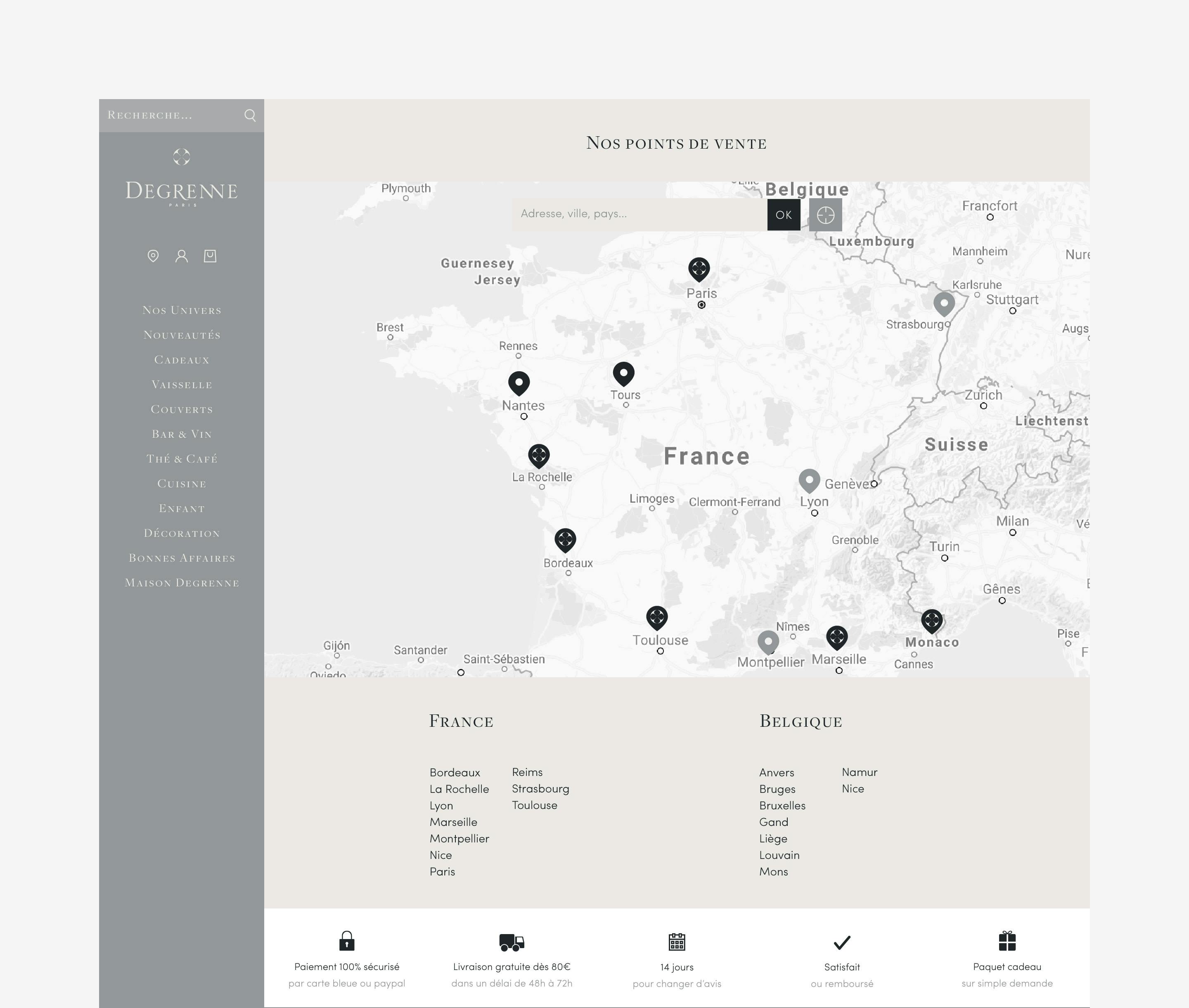1189x1008 pixels.
Task: Select the Bordeaux map marker
Action: pos(565,540)
